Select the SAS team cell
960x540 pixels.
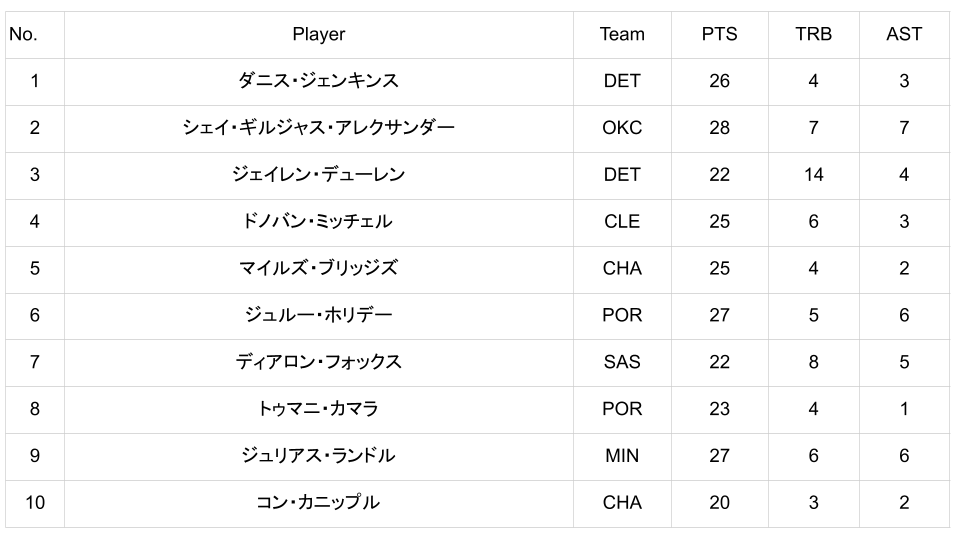tap(622, 362)
